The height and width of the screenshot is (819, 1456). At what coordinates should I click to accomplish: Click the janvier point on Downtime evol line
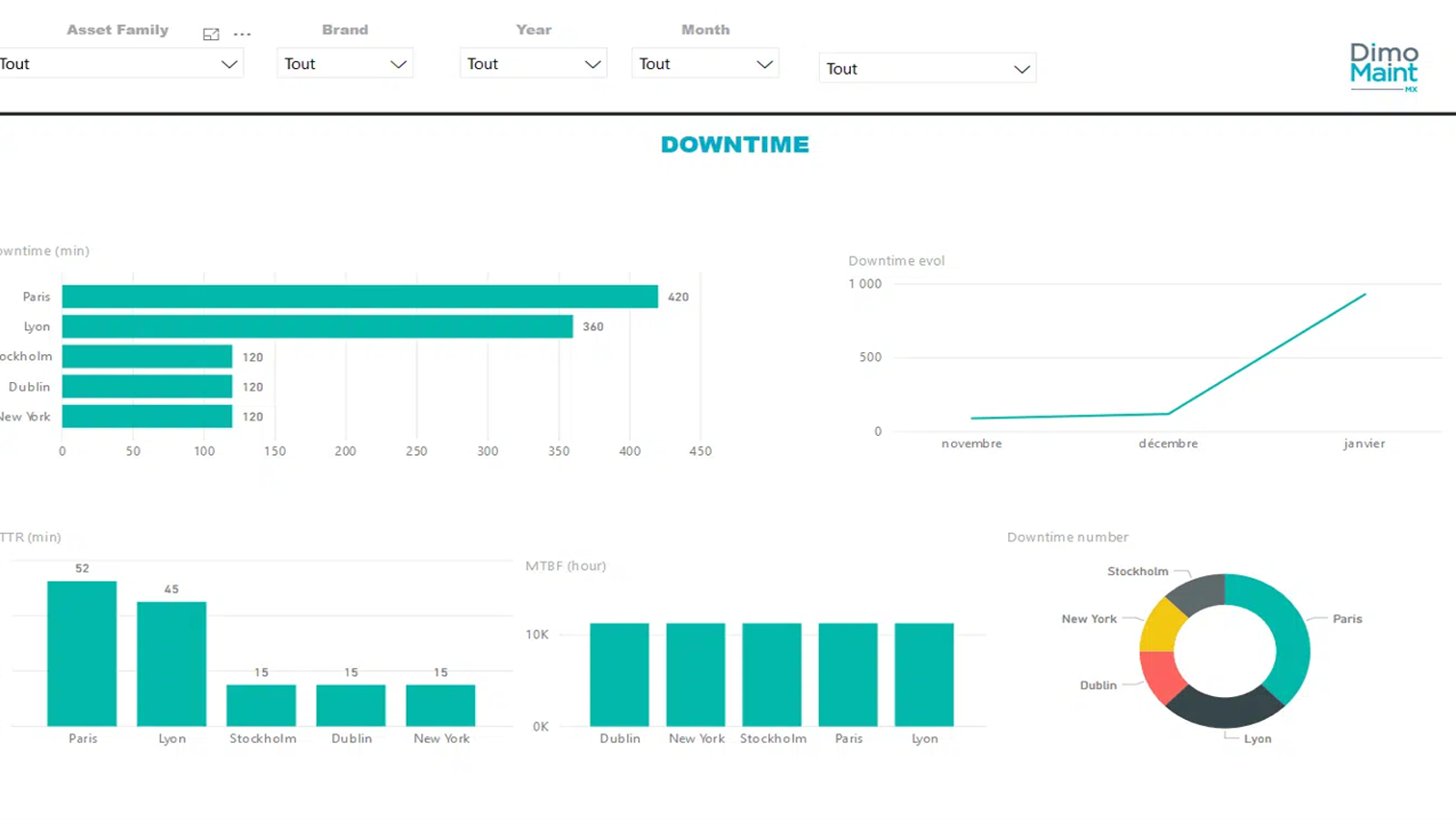[1364, 294]
